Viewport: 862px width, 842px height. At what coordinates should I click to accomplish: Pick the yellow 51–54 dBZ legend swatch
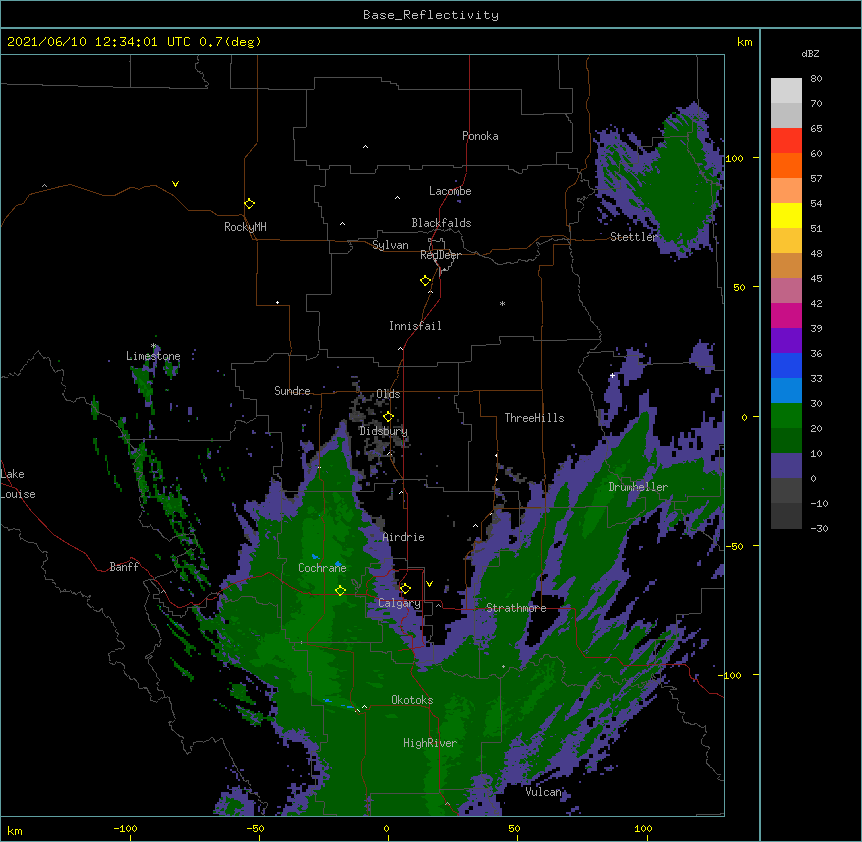[x=786, y=215]
